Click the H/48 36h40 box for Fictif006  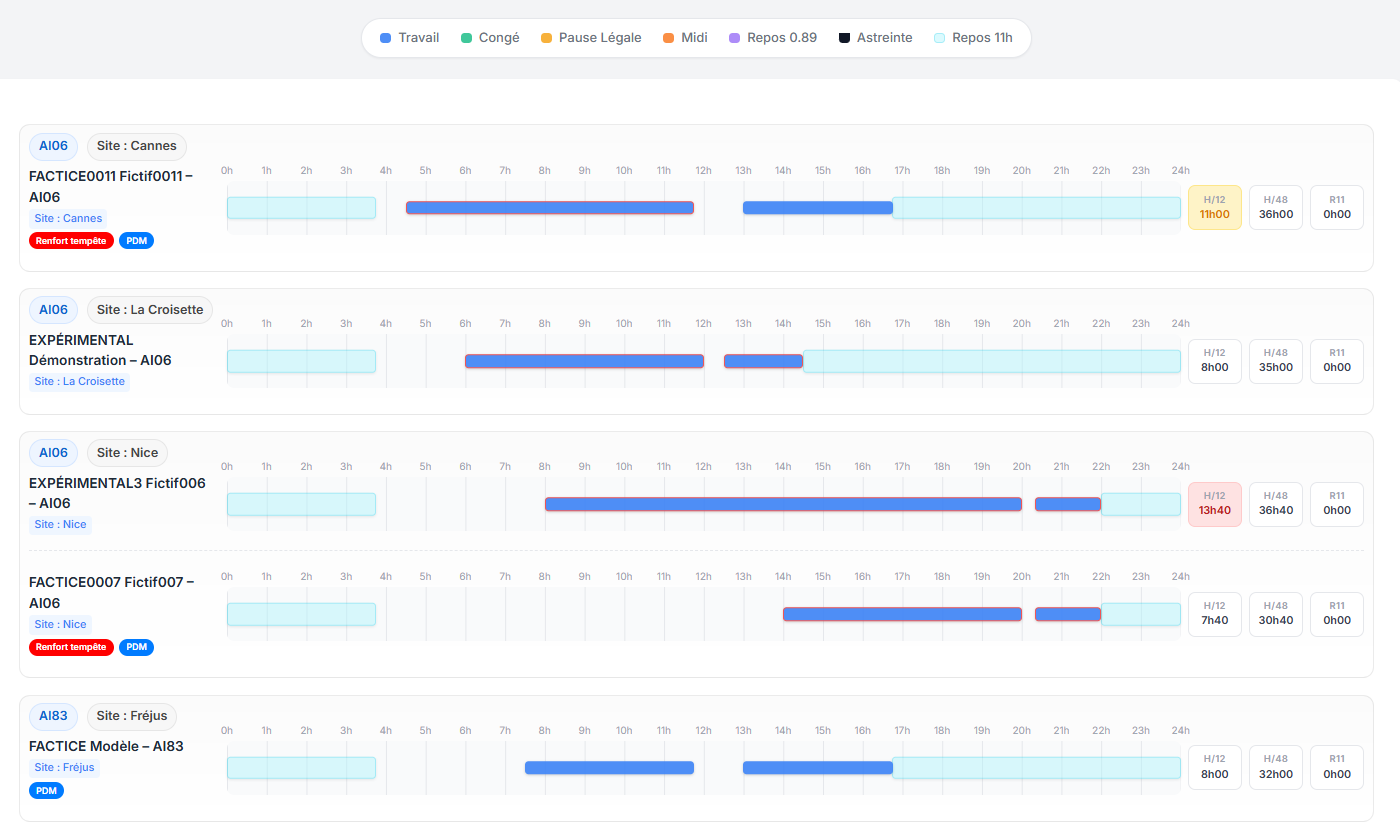pos(1276,504)
